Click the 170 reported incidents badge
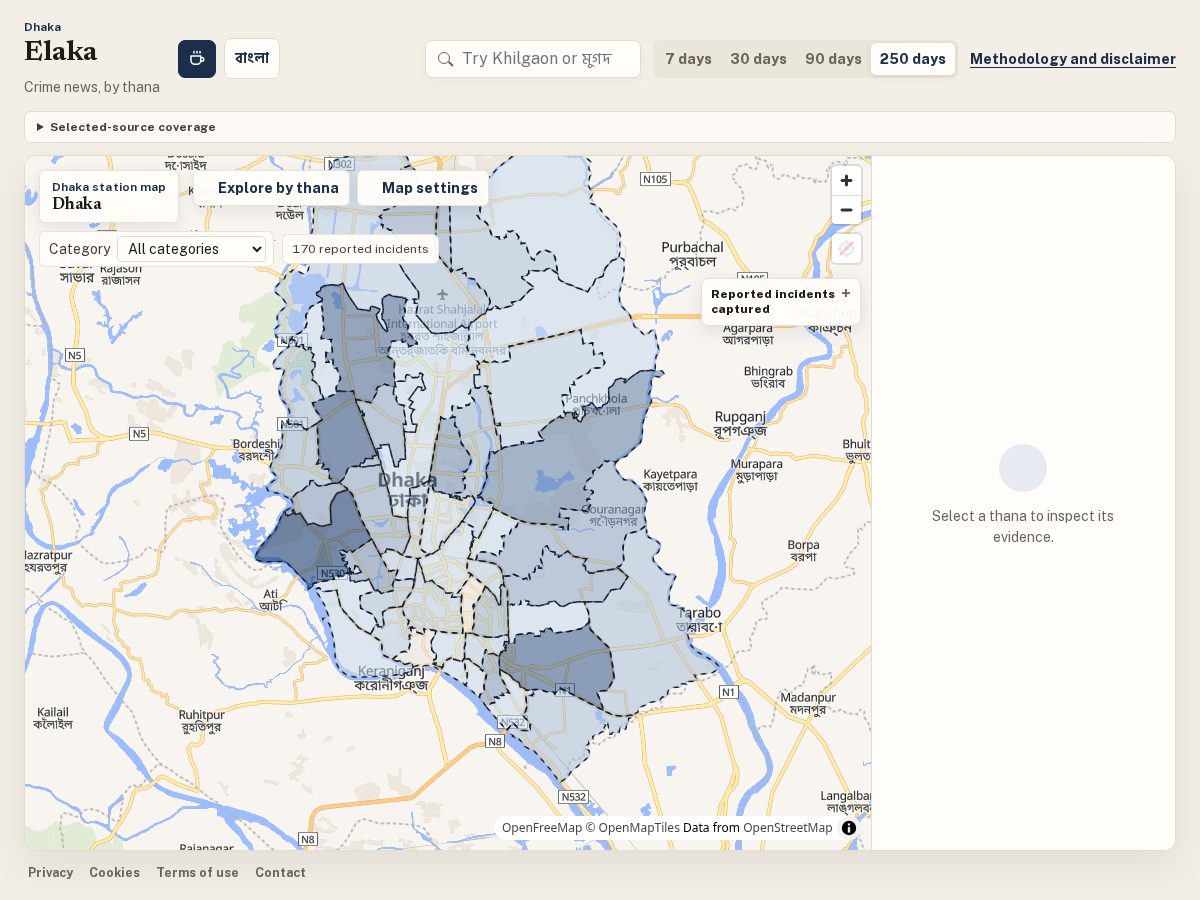Viewport: 1200px width, 900px height. [x=360, y=249]
